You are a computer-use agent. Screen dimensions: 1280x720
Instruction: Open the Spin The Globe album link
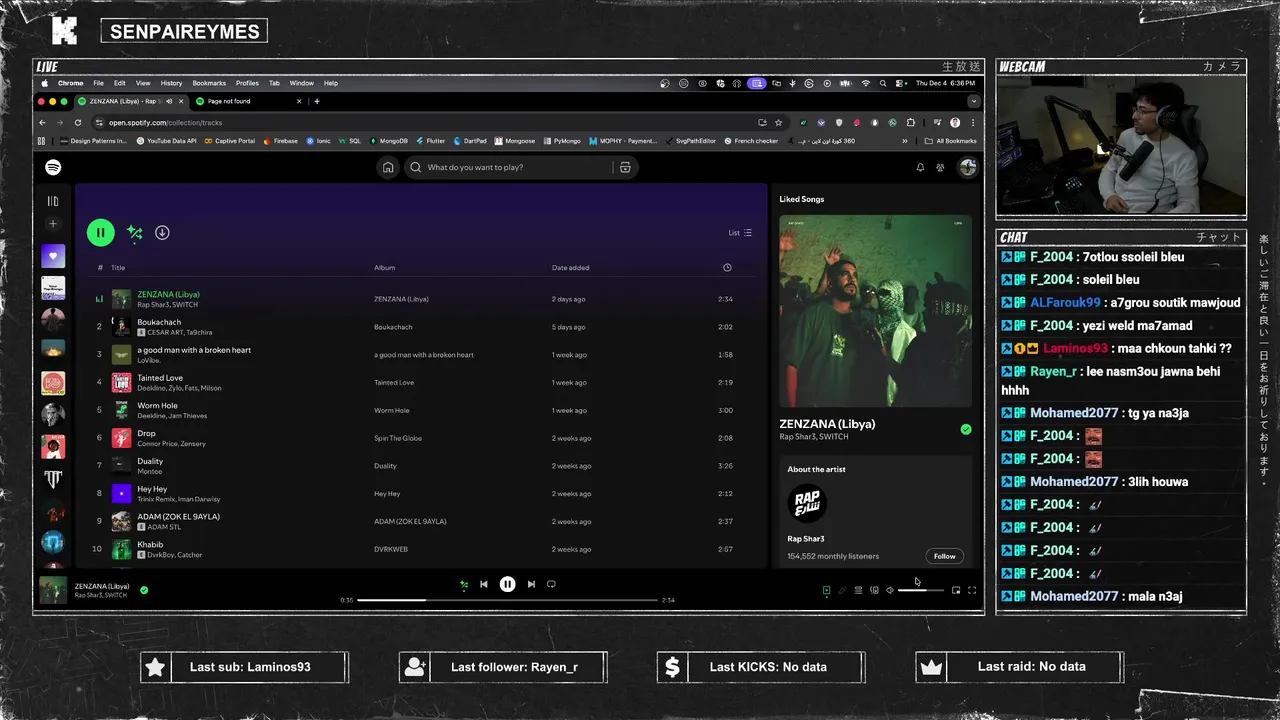tap(398, 438)
